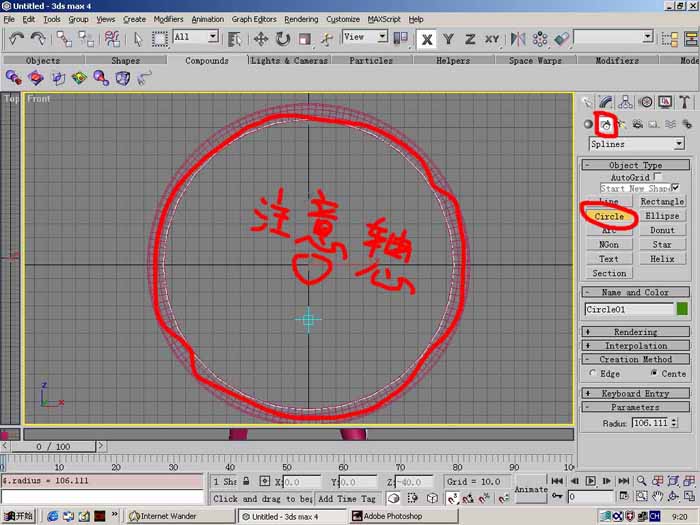700x525 pixels.
Task: Expand the Interpolation rollout
Action: click(636, 346)
